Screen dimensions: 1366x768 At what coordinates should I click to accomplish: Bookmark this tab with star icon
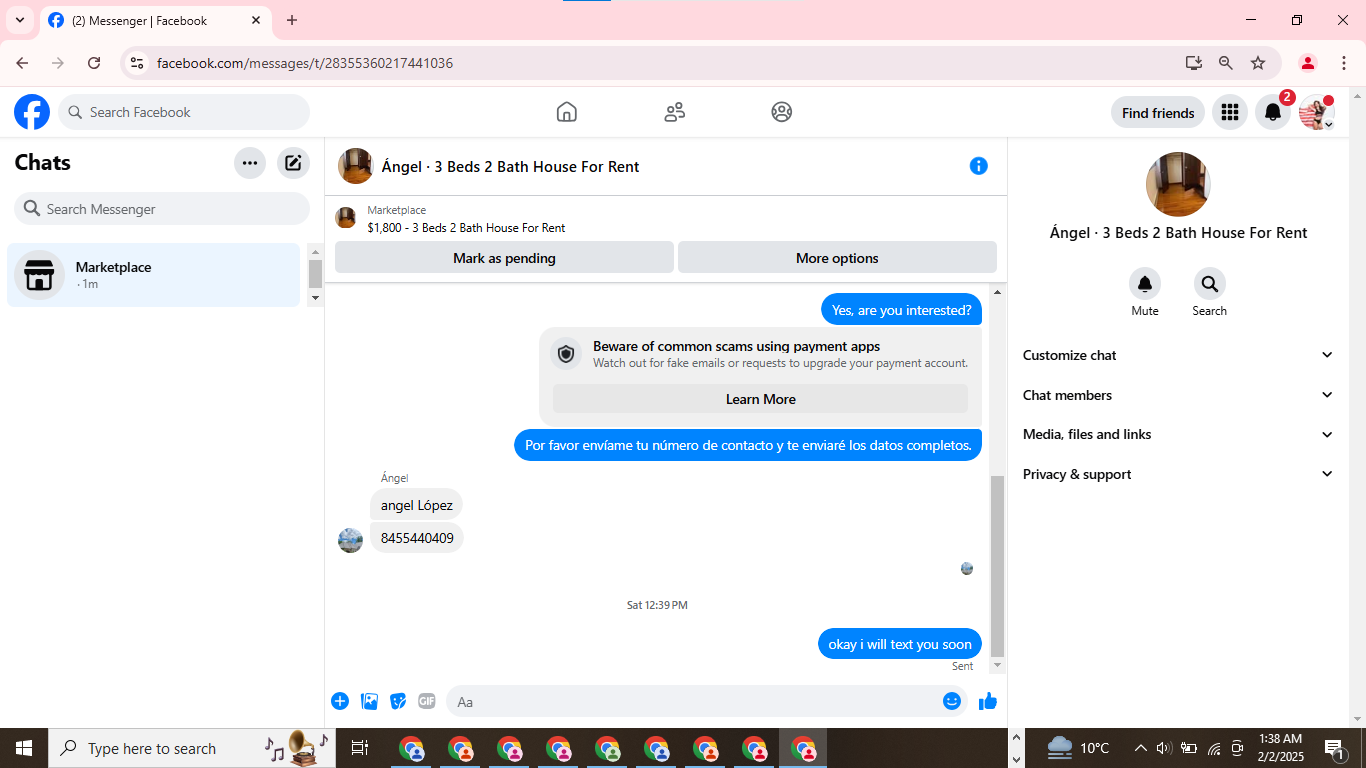point(1258,63)
